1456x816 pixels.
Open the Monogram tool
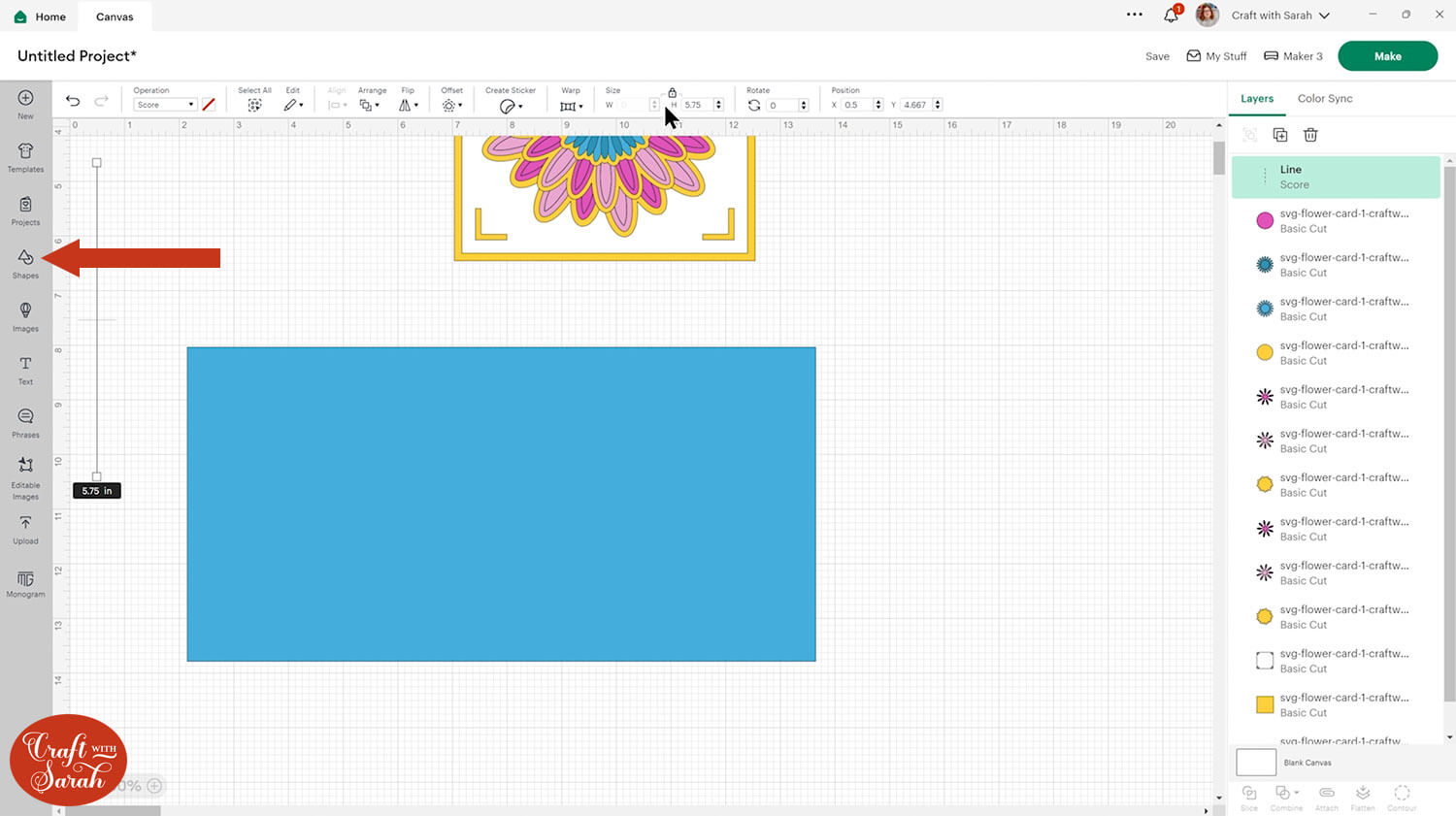click(x=25, y=583)
